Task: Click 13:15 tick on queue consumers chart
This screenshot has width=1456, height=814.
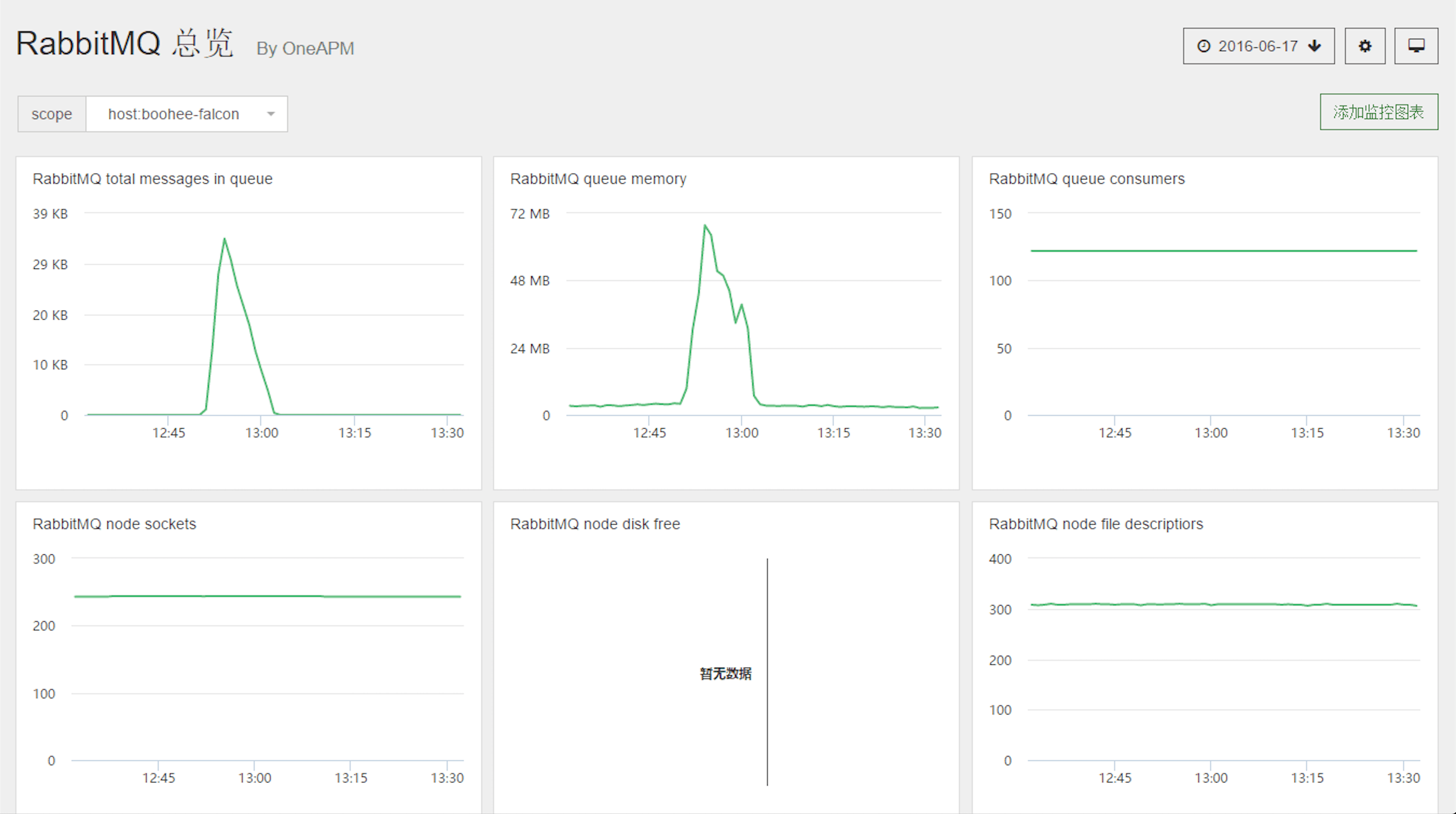Action: coord(1307,433)
